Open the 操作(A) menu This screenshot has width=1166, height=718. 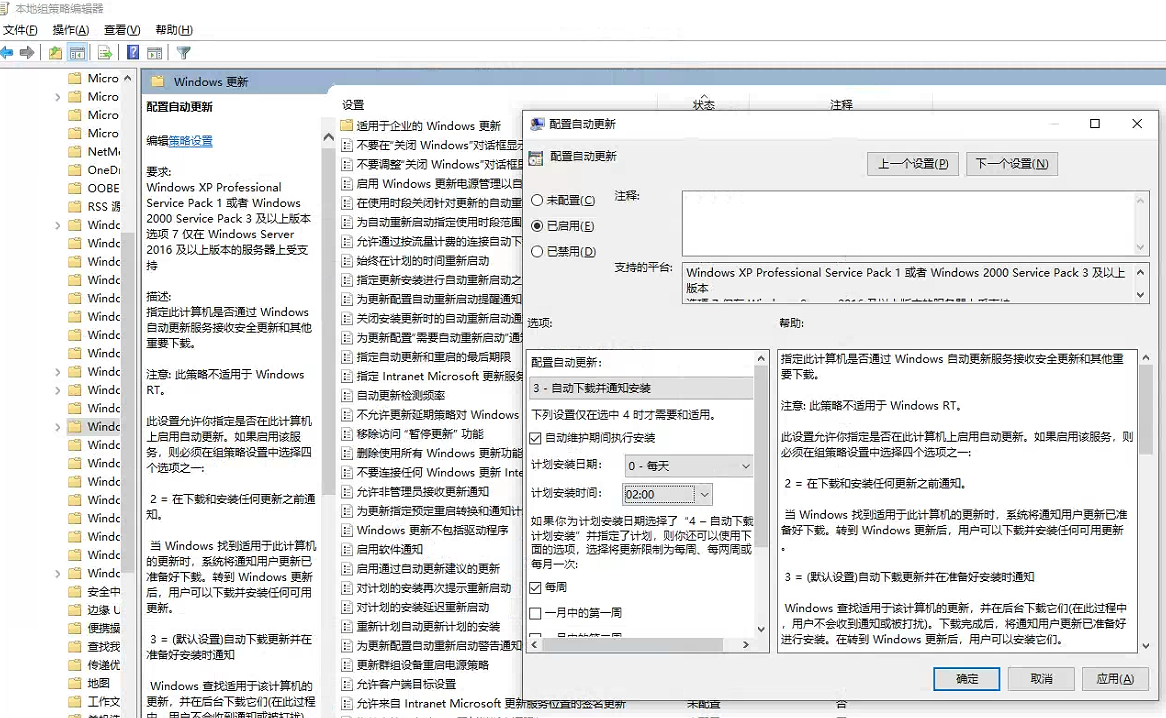pos(70,30)
